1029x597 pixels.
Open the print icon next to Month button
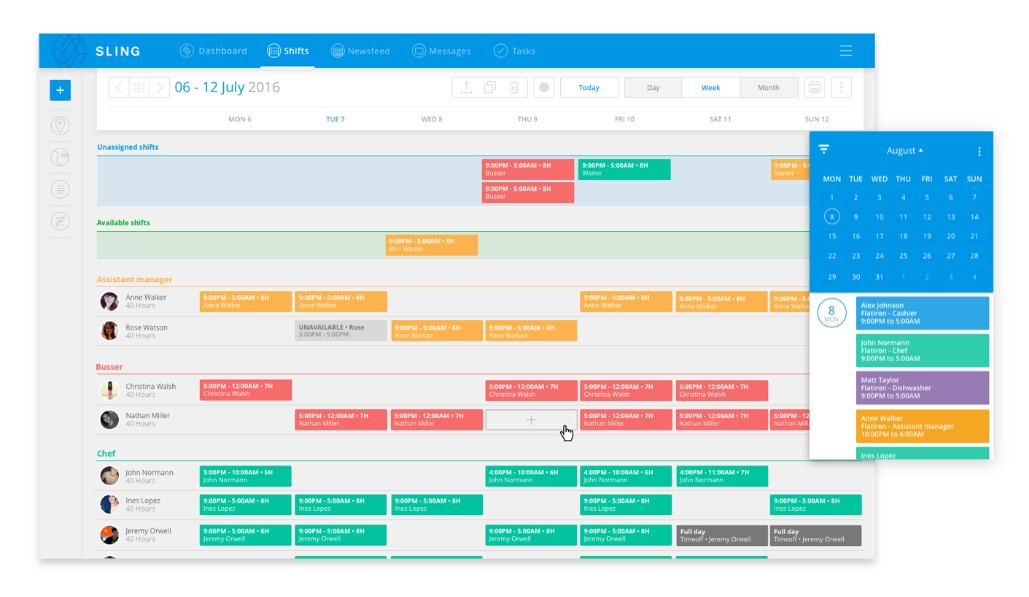(x=814, y=87)
